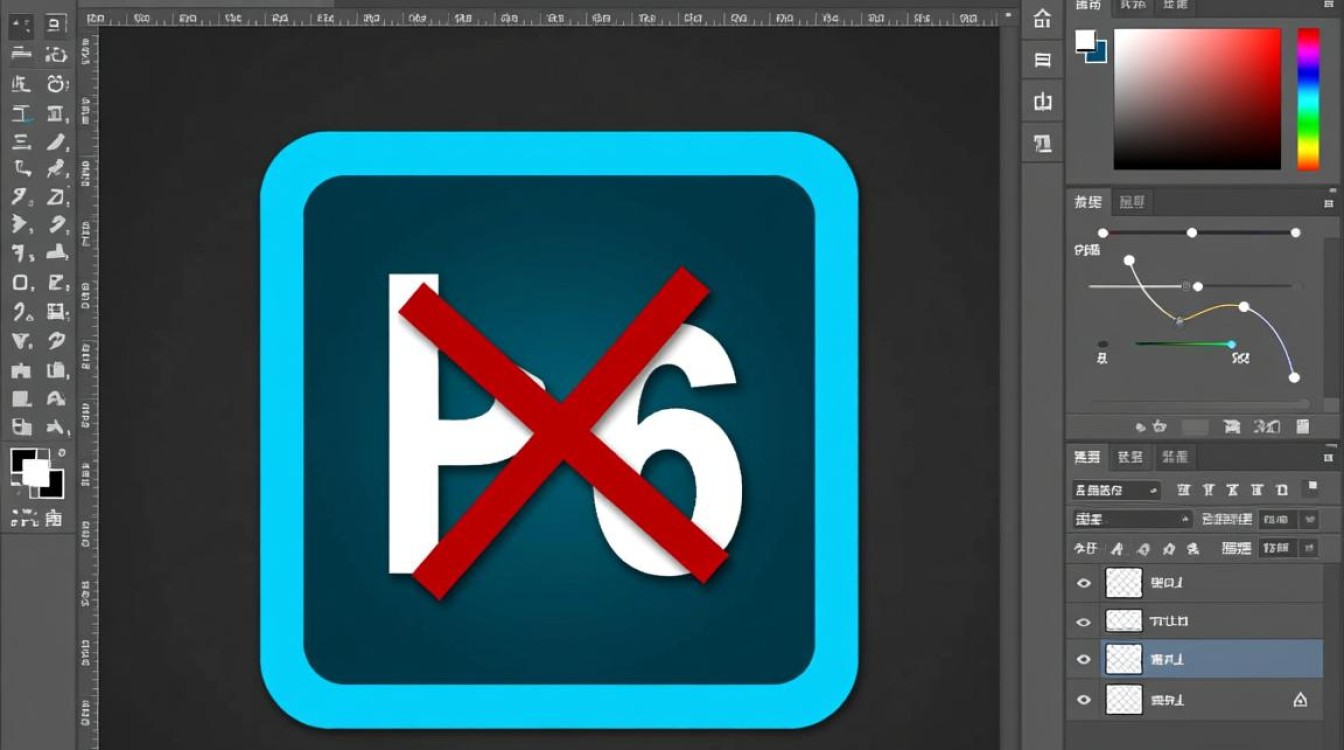Open the layer filter type dropdown
Screen dimensions: 1344x750
coord(1116,490)
